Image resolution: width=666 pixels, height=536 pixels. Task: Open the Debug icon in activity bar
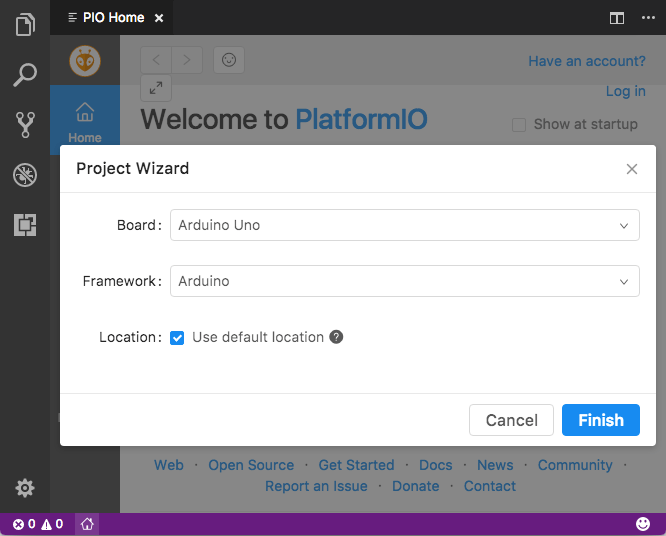(x=25, y=175)
